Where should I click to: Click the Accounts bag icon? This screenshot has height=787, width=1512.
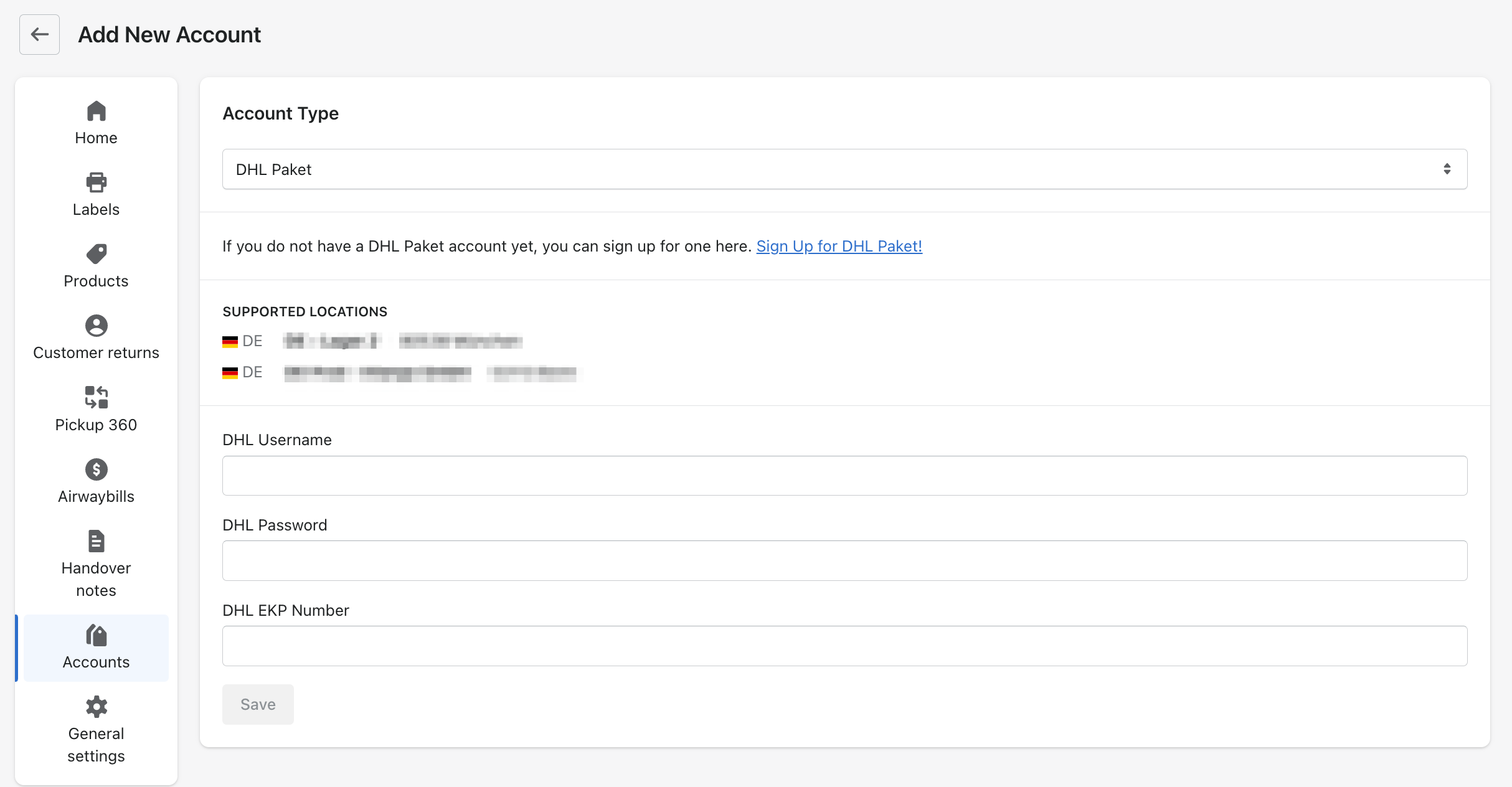pyautogui.click(x=97, y=635)
